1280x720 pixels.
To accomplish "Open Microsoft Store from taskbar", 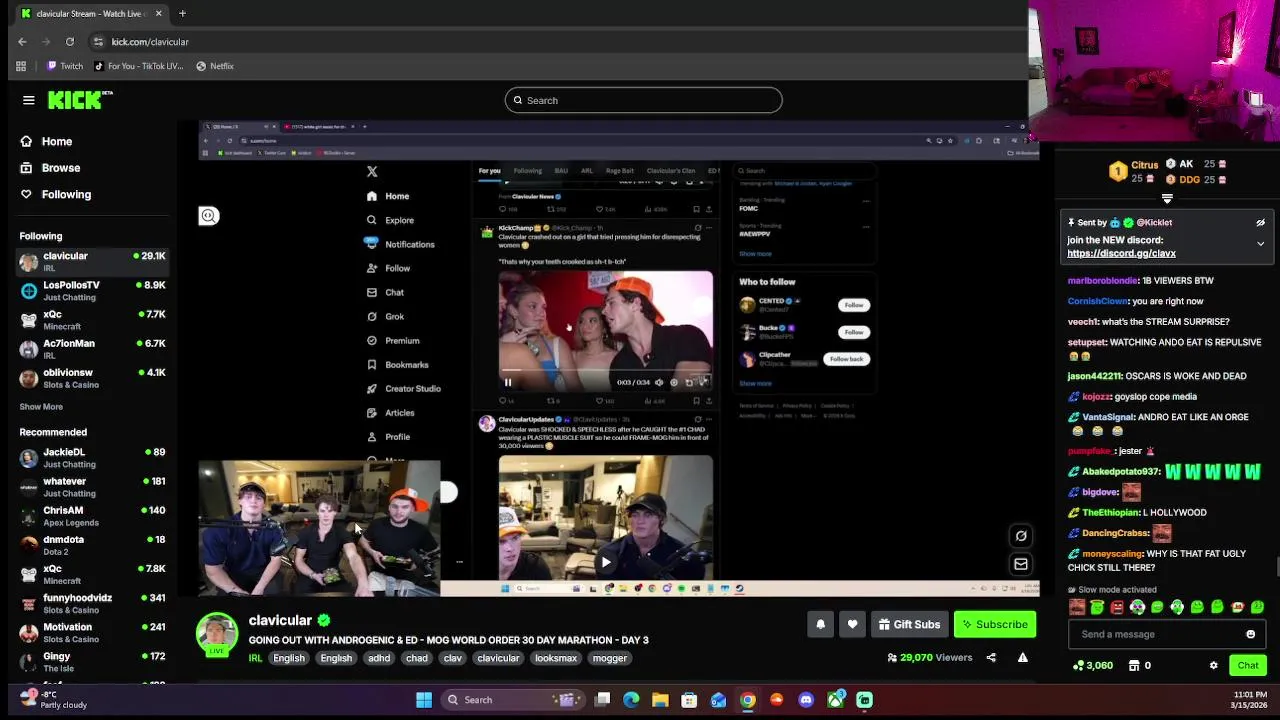I will point(689,700).
